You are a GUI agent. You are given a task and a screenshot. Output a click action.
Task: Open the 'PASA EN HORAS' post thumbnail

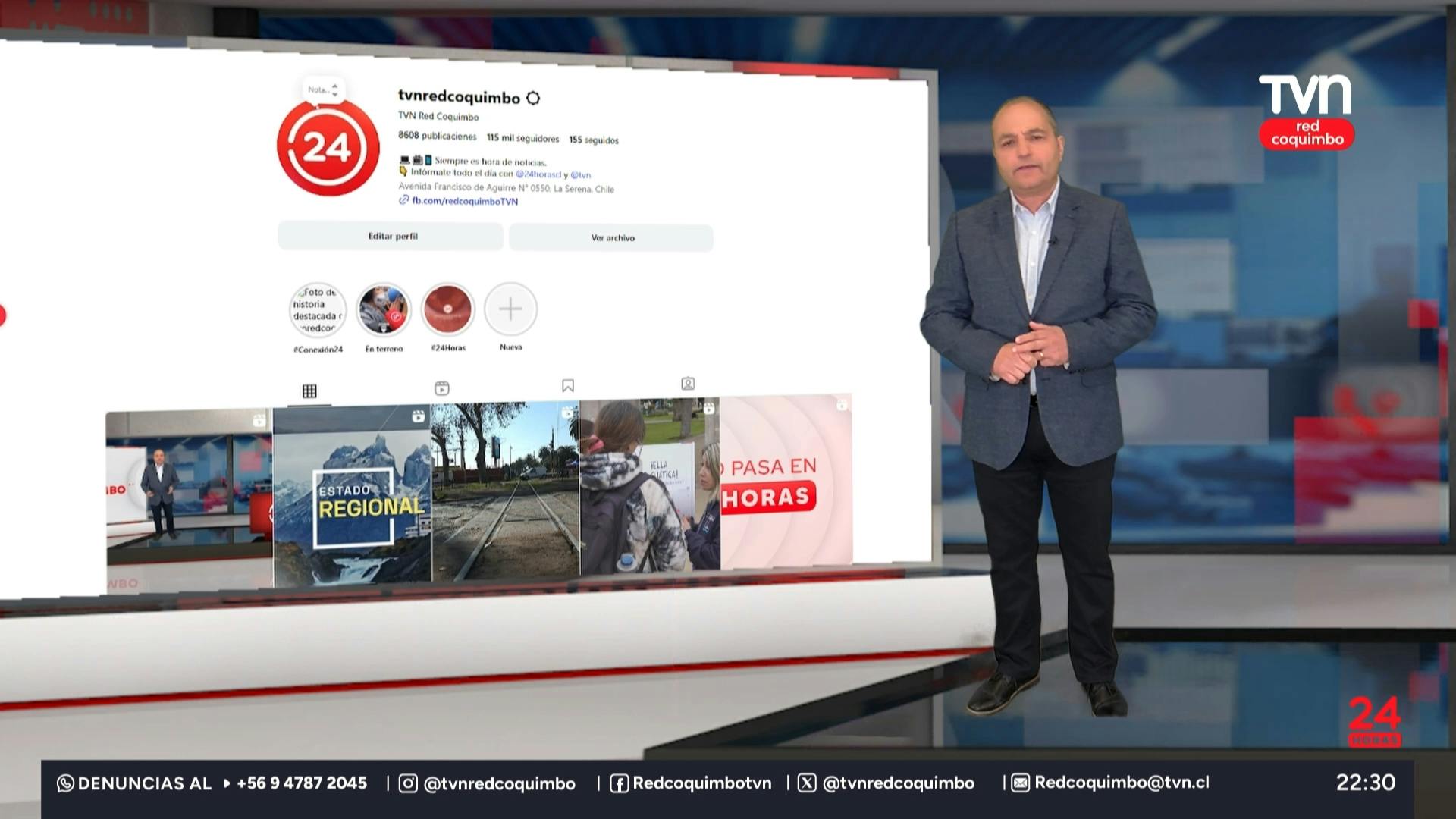786,482
